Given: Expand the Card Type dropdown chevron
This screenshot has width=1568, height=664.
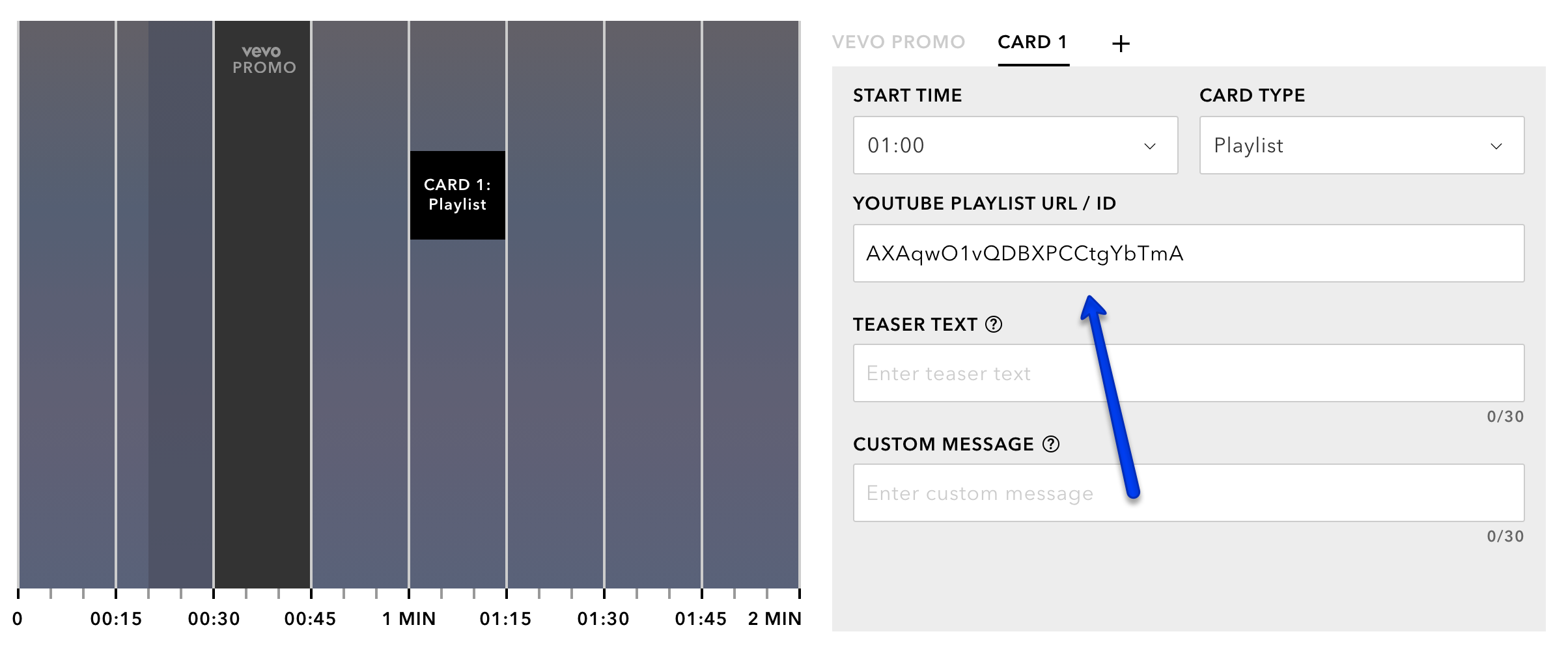Looking at the screenshot, I should (1496, 146).
